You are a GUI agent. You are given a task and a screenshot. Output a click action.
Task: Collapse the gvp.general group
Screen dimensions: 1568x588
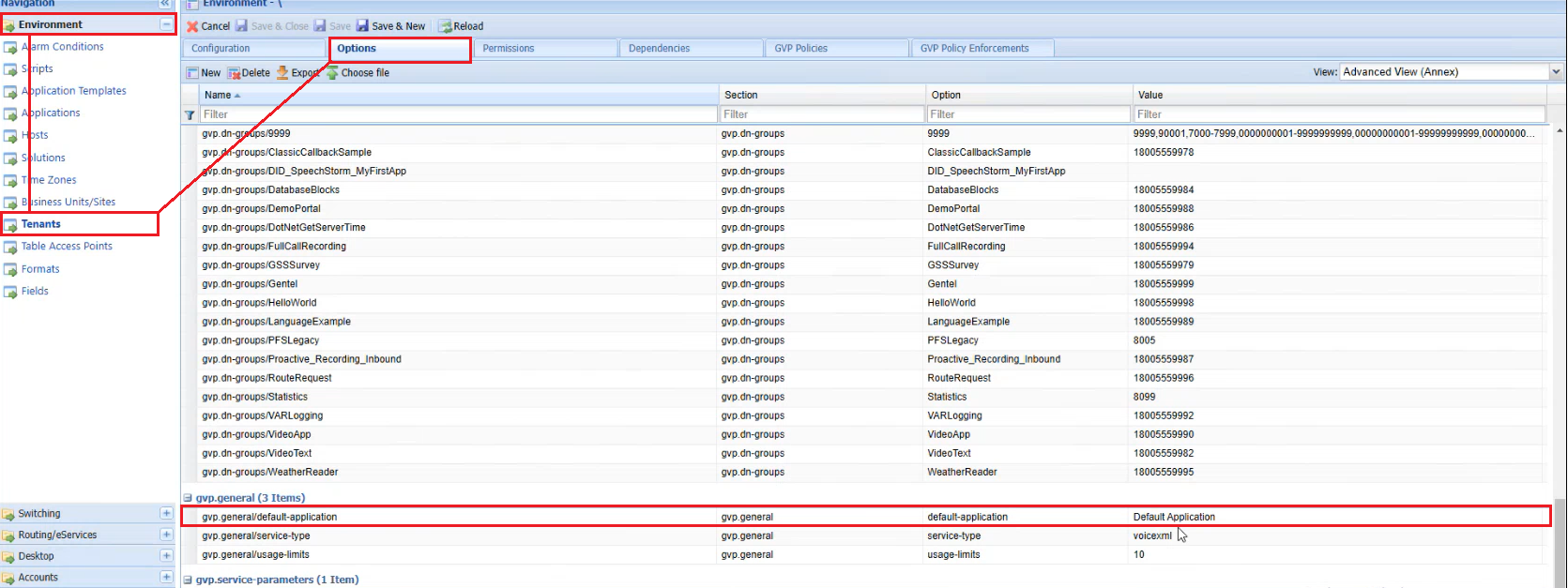tap(188, 498)
